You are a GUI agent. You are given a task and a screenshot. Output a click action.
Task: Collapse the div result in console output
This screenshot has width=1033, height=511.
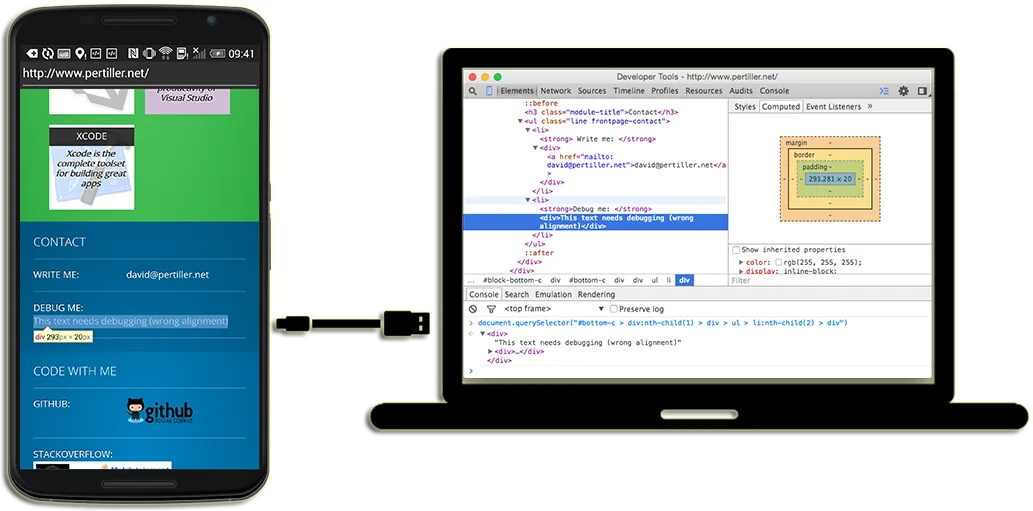tap(482, 334)
